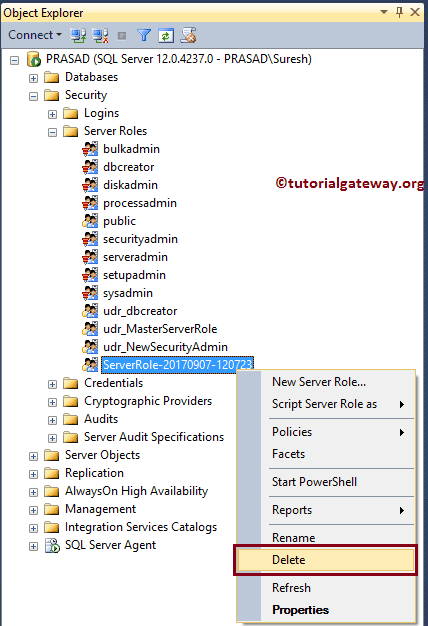Expand the Management node
This screenshot has height=626, width=428.
34,511
